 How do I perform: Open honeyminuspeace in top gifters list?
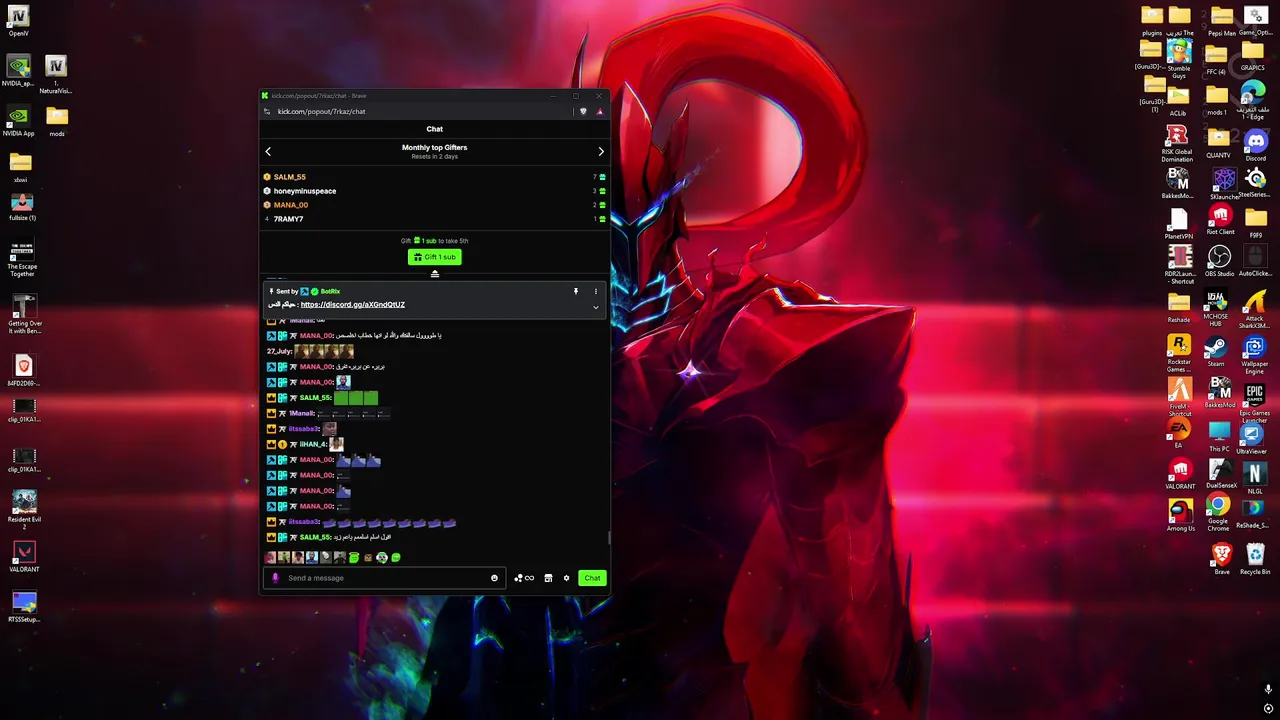[x=305, y=191]
